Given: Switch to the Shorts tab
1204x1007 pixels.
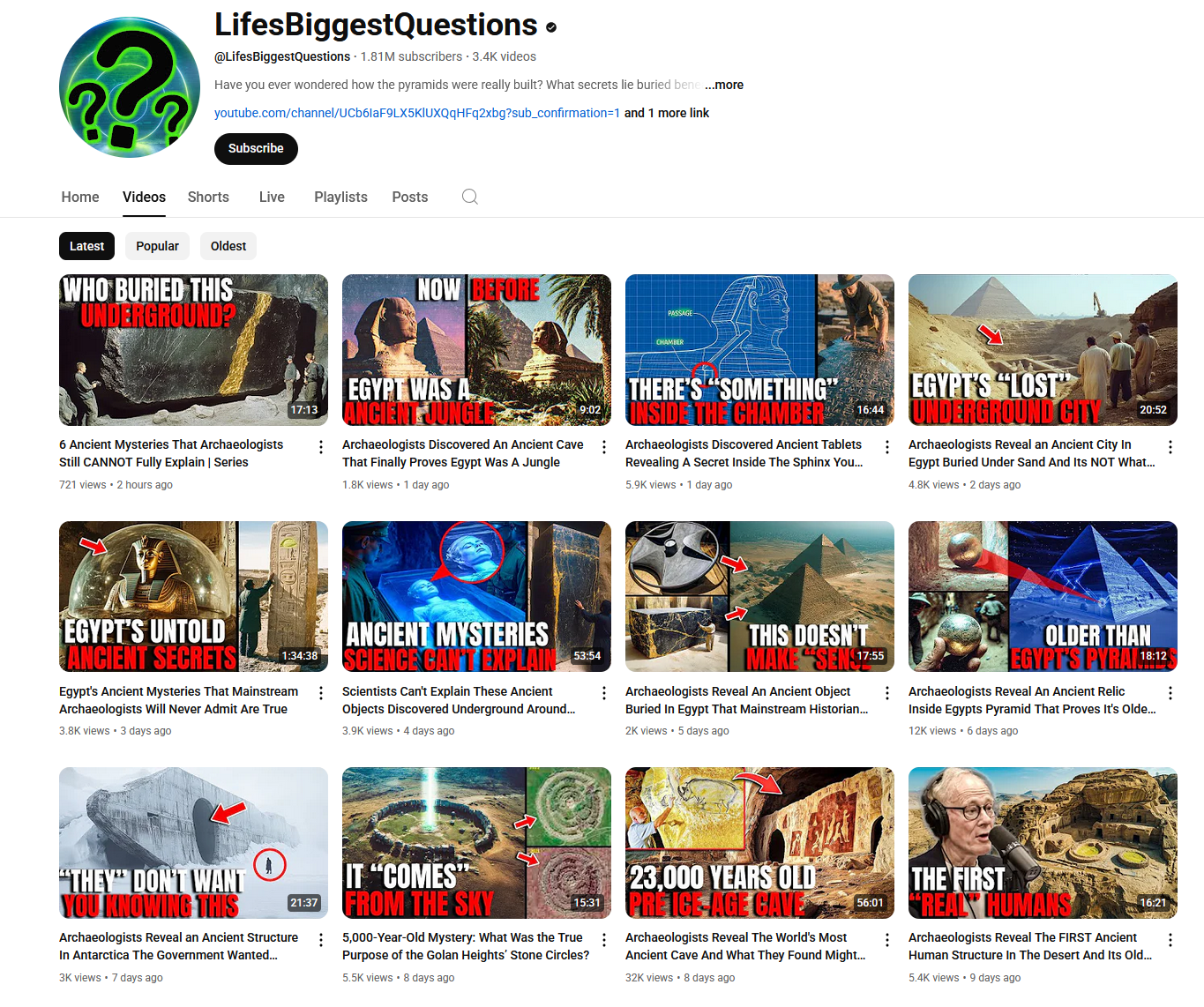Looking at the screenshot, I should pyautogui.click(x=208, y=197).
